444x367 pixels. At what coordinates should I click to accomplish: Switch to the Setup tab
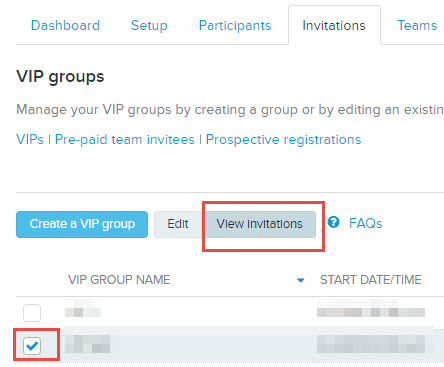pos(149,26)
